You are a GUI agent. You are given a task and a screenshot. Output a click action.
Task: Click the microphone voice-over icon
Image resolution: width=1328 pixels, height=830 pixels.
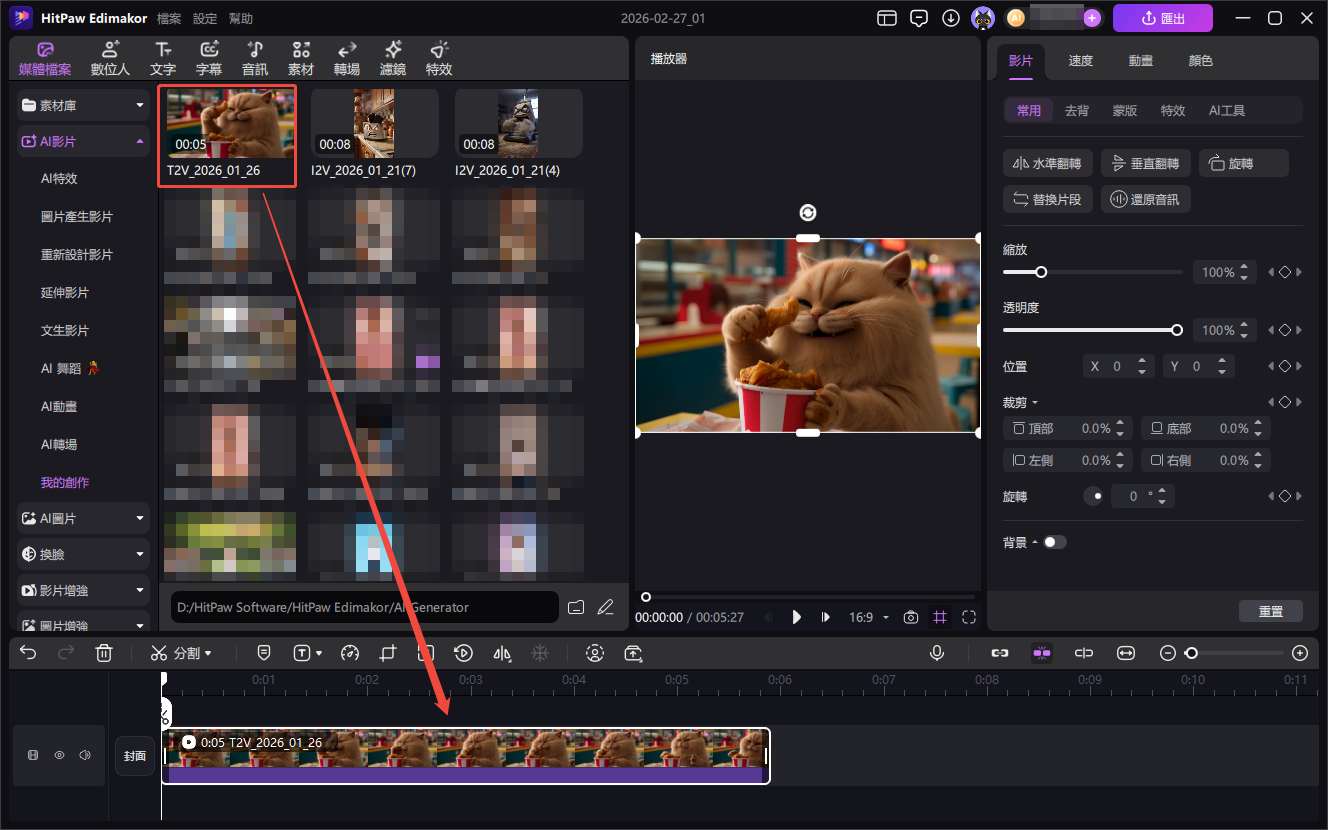pos(937,653)
